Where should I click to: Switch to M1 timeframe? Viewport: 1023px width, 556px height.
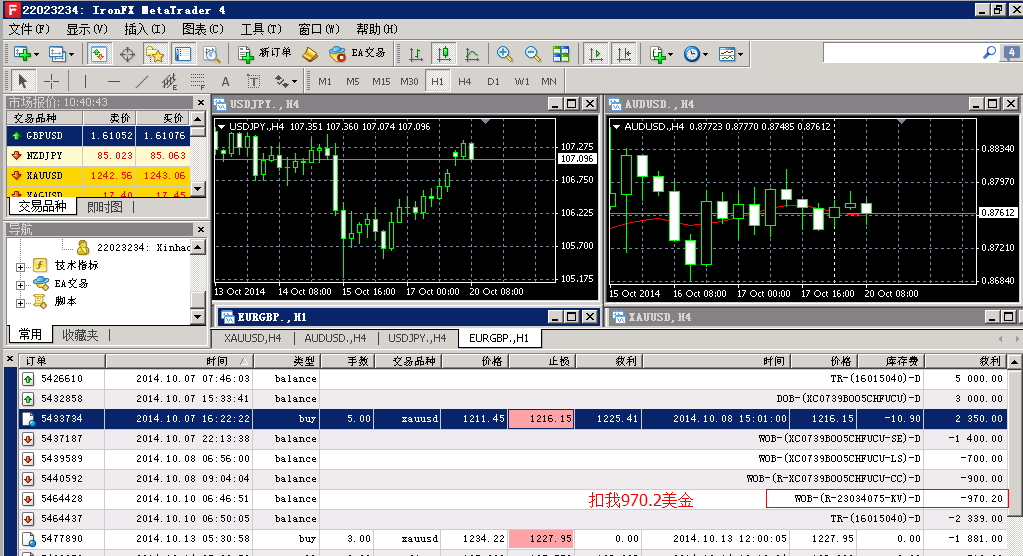tap(325, 81)
